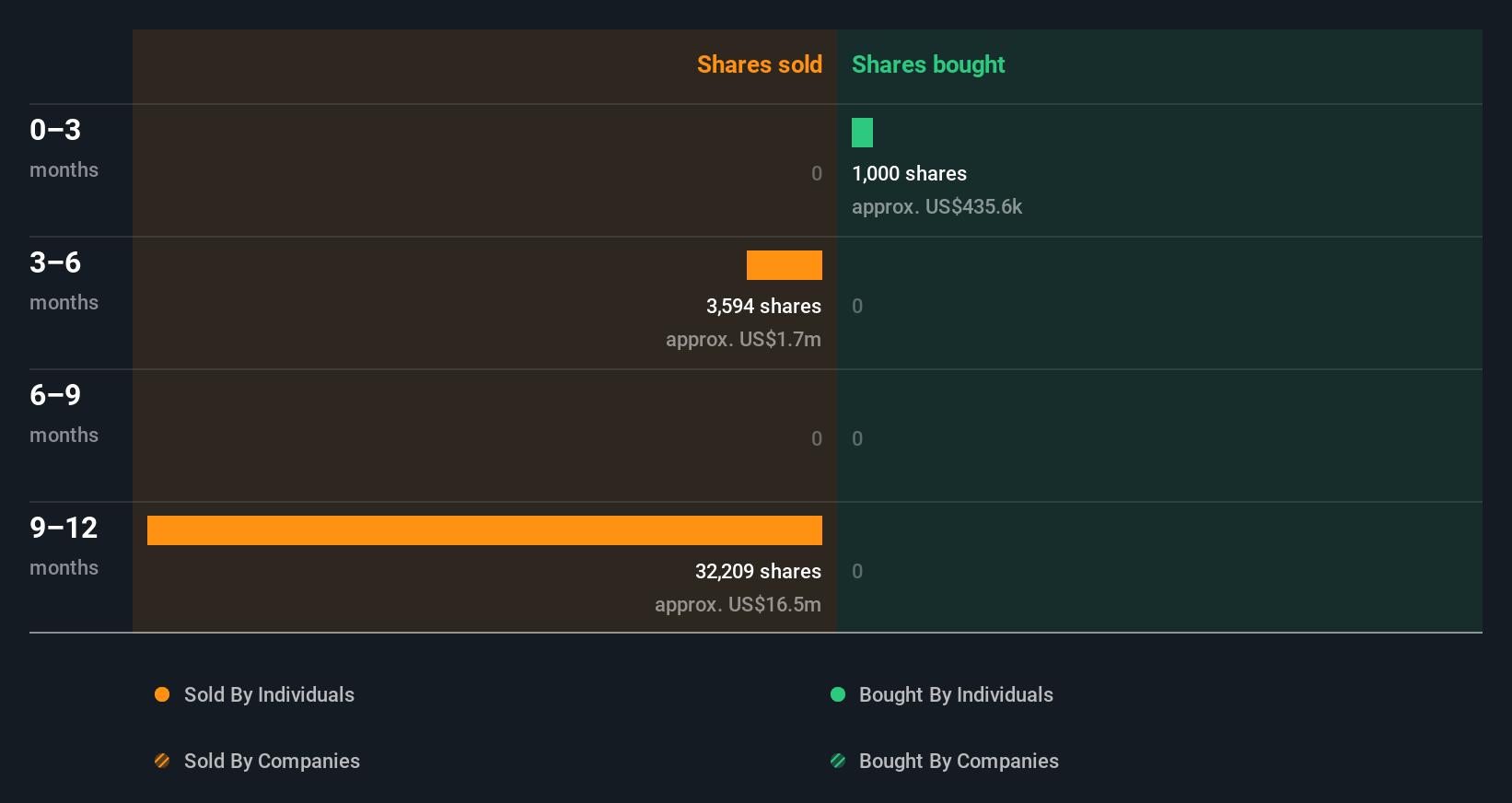The width and height of the screenshot is (1512, 803).
Task: Click the long orange 9–12 months sold bar
Action: [484, 530]
